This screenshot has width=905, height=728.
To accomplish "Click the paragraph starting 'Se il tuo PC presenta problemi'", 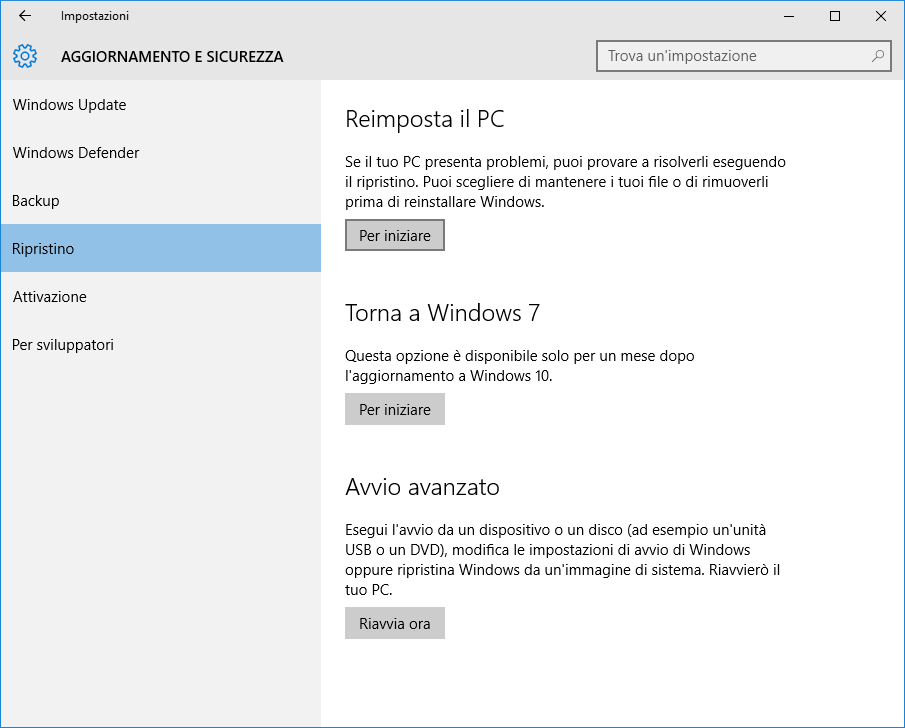I will (x=566, y=181).
